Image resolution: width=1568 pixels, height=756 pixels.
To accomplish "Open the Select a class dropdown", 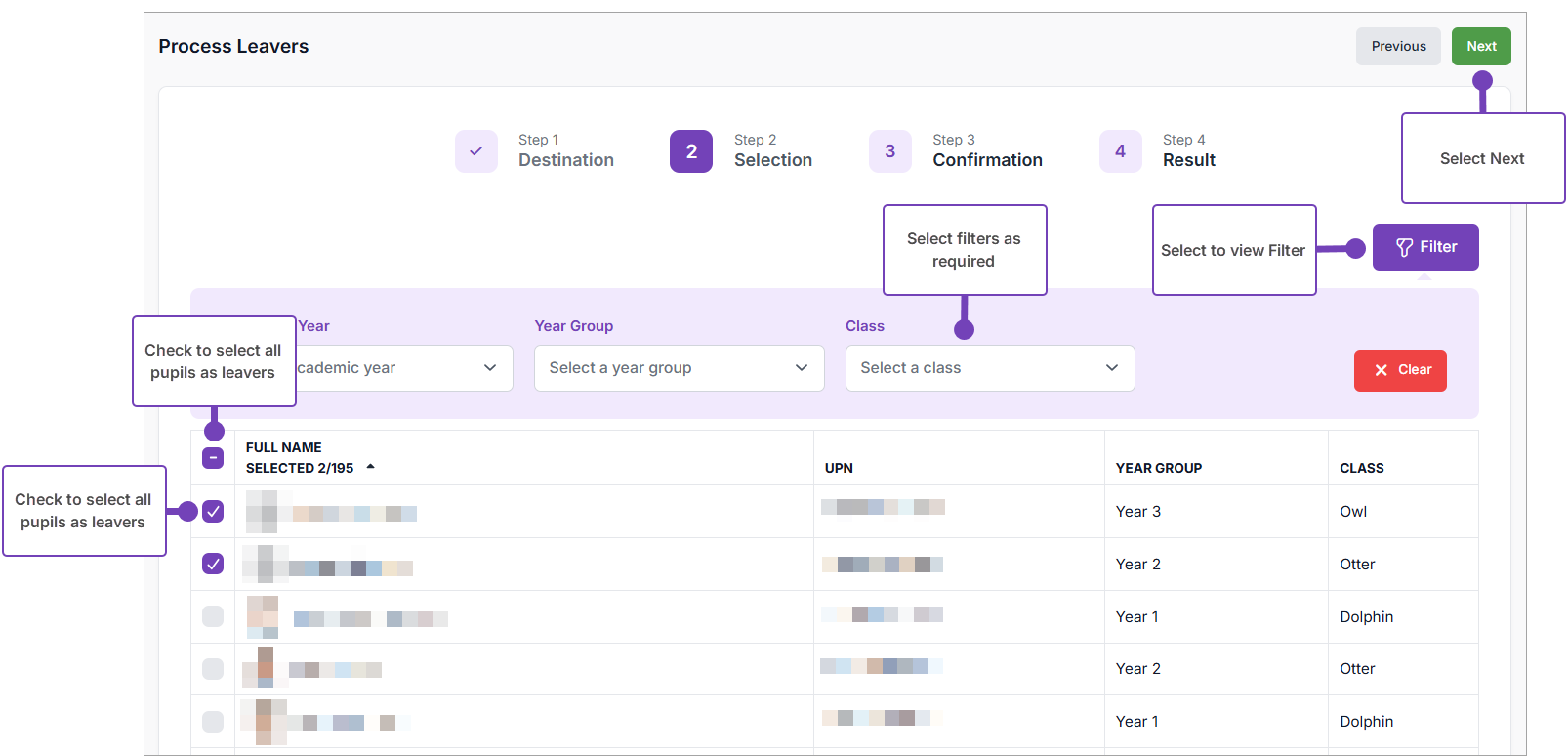I will click(x=989, y=368).
